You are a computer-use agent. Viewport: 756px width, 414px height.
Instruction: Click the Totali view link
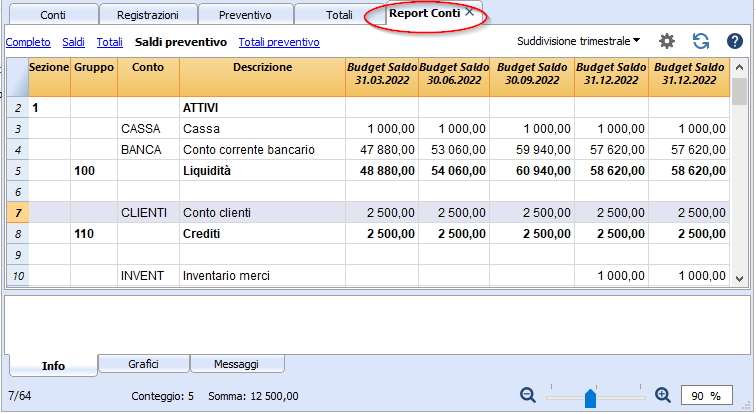point(109,42)
